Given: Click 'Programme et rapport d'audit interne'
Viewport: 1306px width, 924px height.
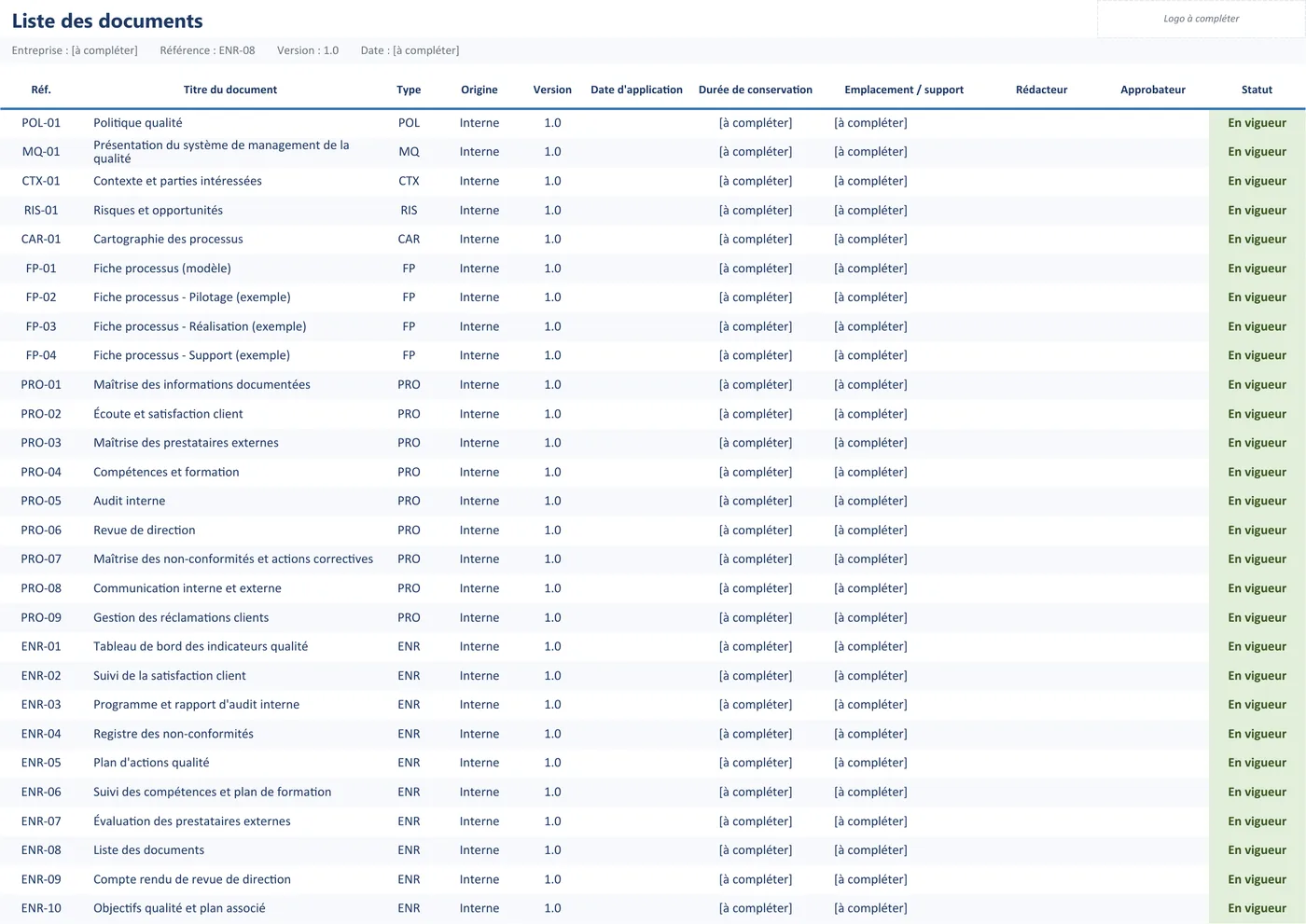Looking at the screenshot, I should click(x=196, y=705).
